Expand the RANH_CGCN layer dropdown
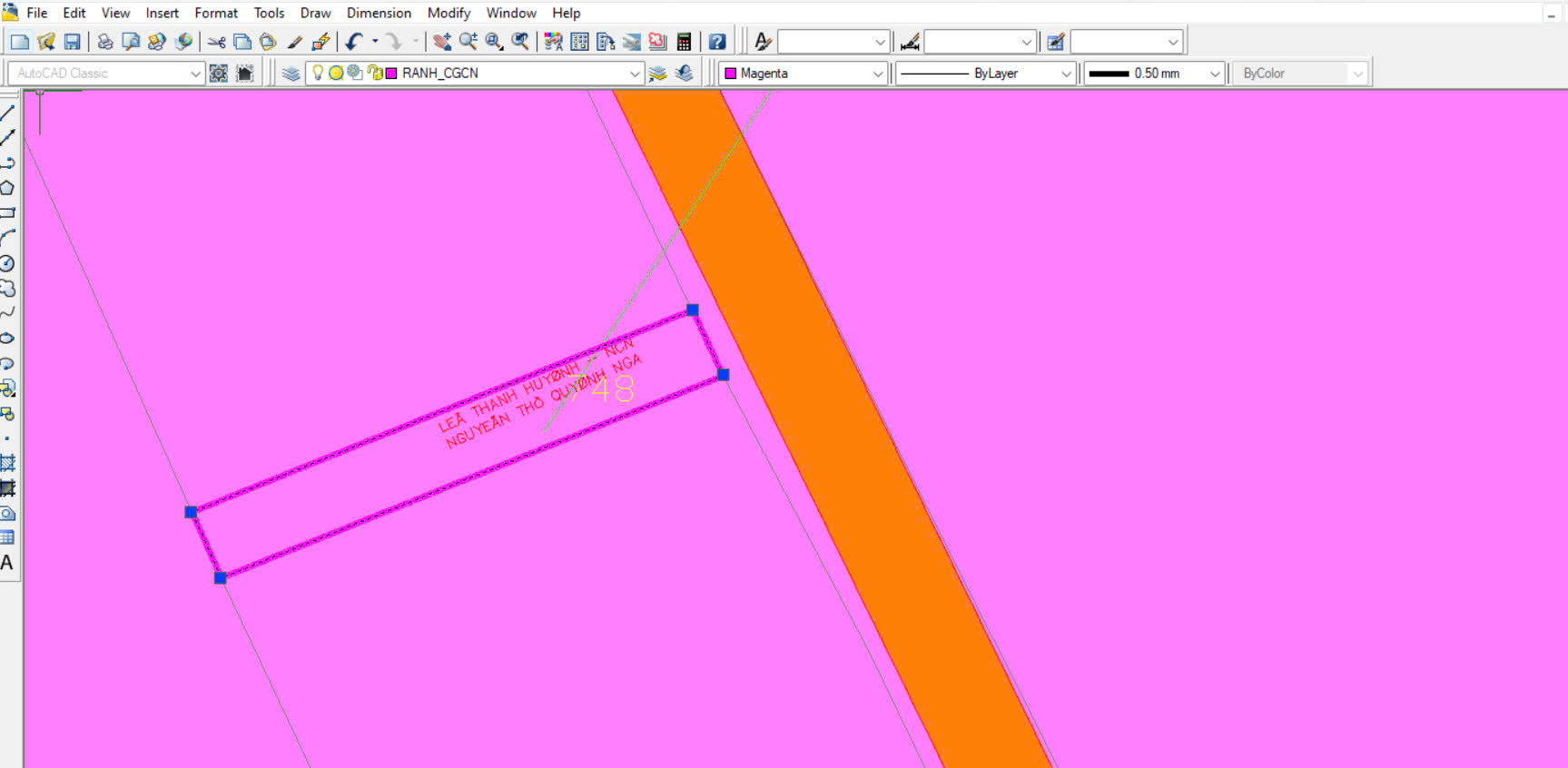 (475, 74)
